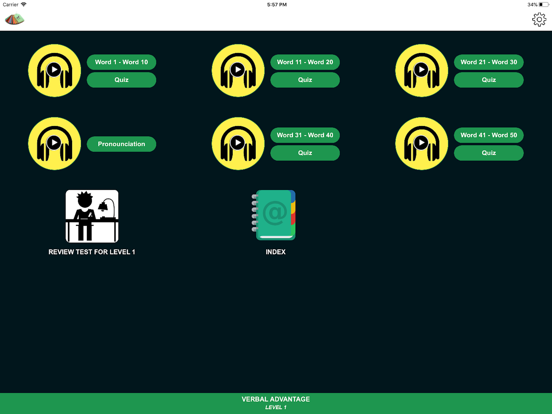Open the Pronounciation button
Image resolution: width=552 pixels, height=414 pixels.
pos(121,144)
